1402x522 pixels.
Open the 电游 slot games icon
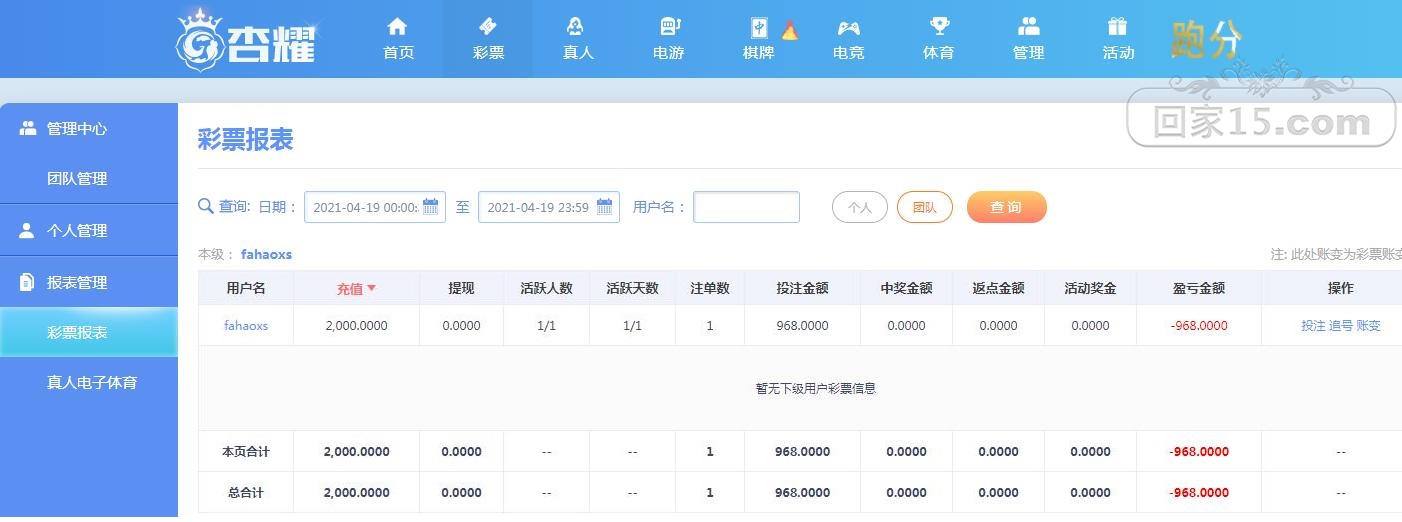669,26
